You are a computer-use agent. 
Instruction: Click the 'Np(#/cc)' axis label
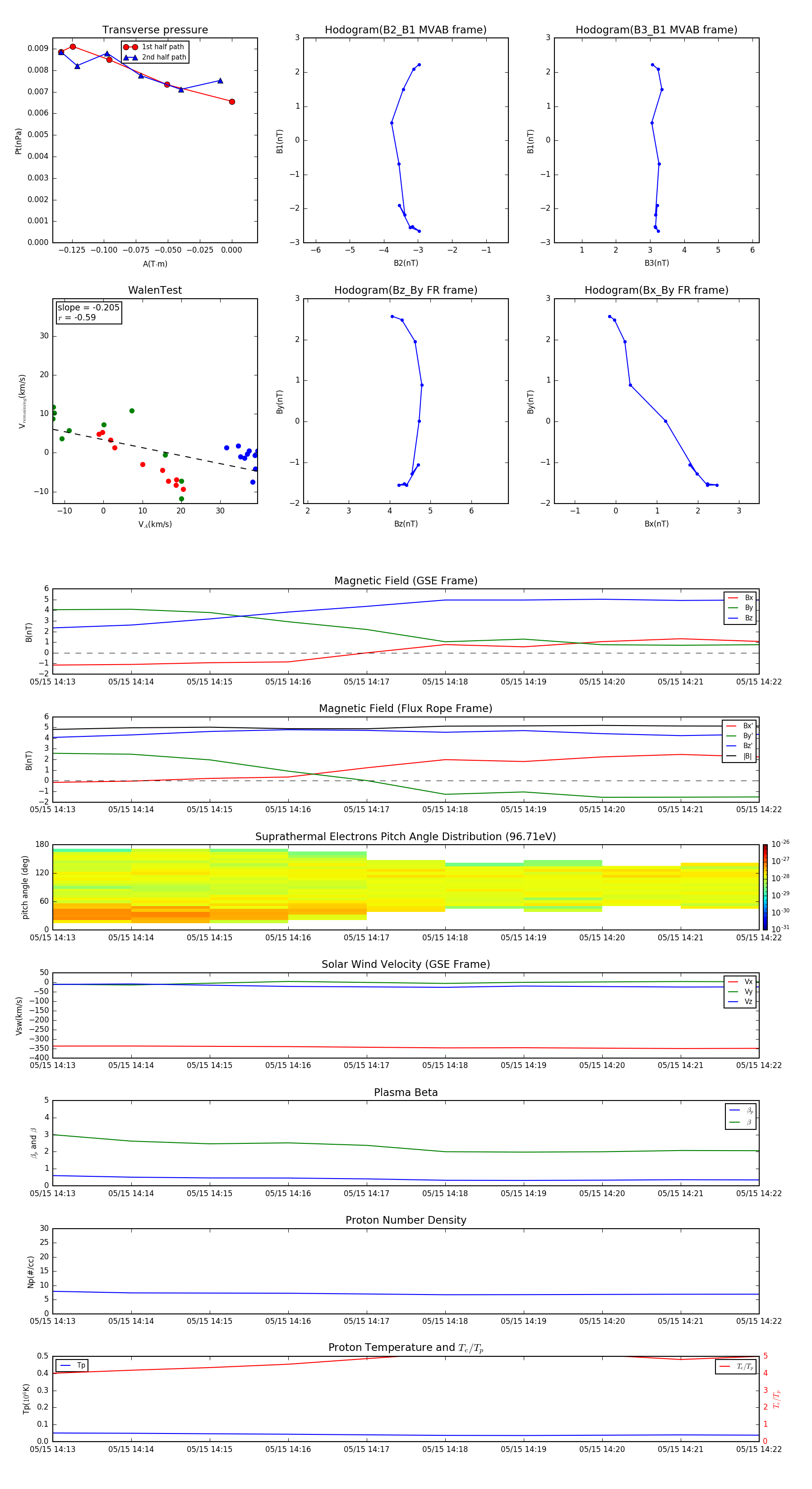pos(31,1272)
